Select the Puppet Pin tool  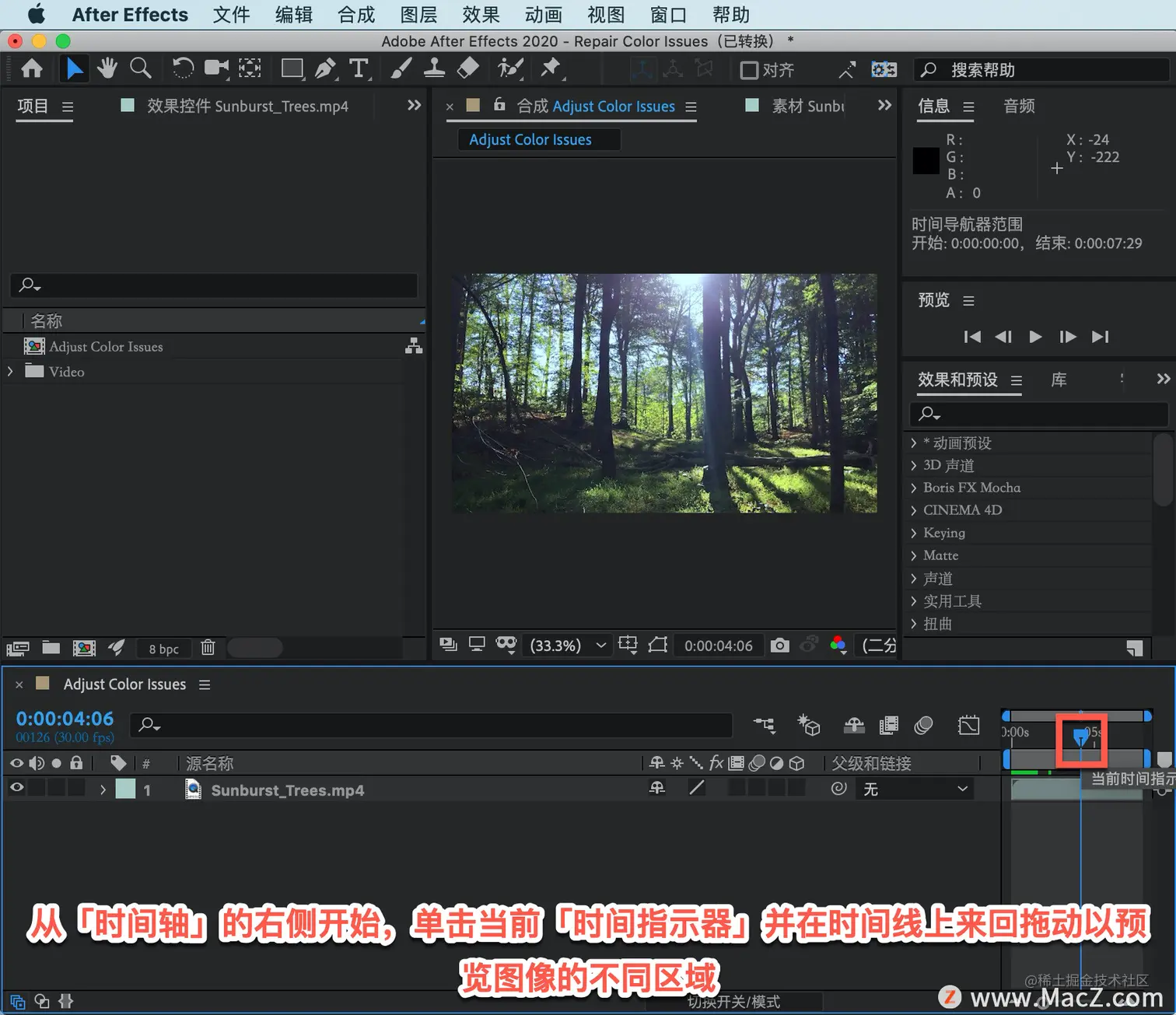(x=551, y=68)
